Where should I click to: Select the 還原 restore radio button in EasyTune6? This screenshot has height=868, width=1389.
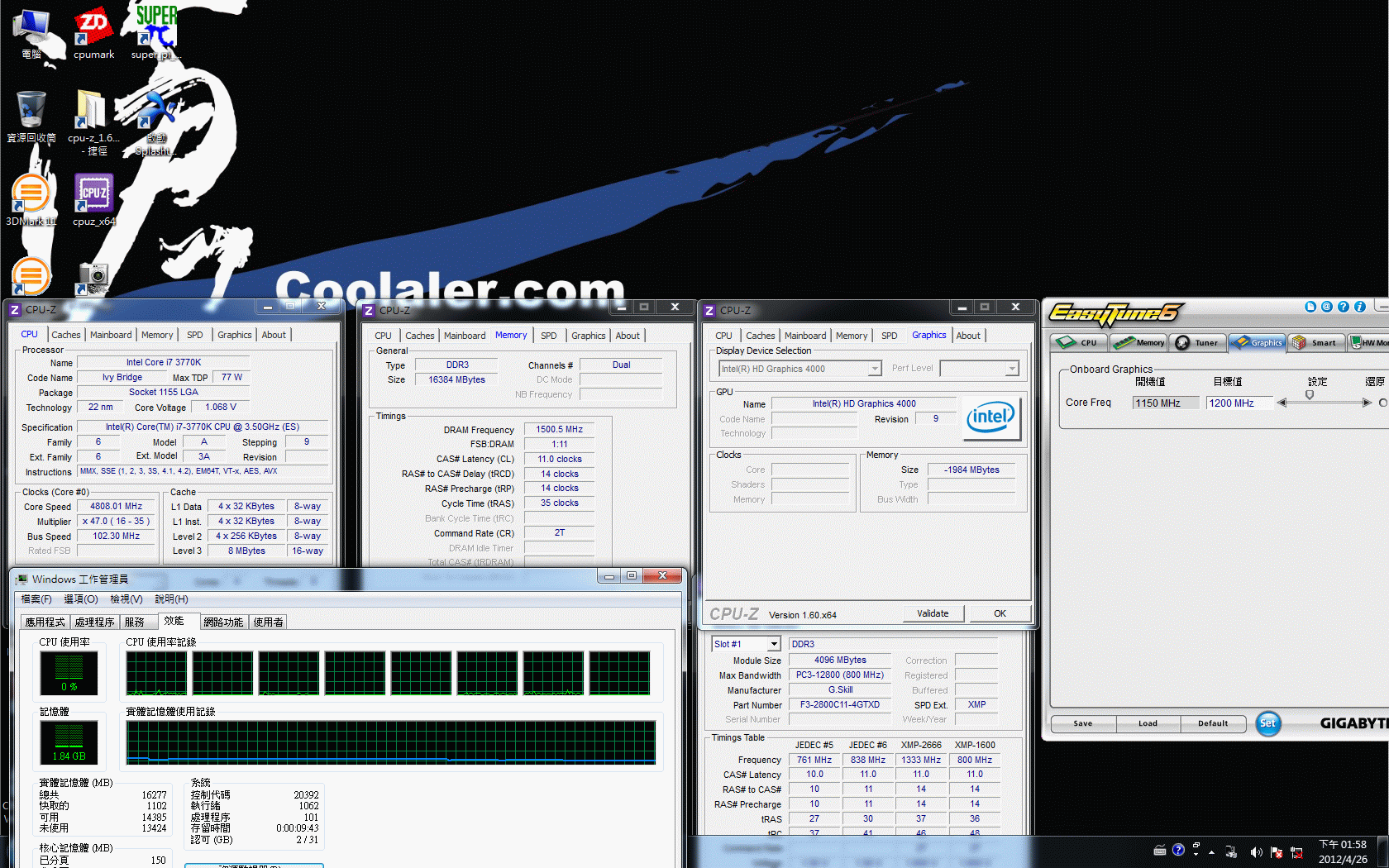[x=1383, y=403]
